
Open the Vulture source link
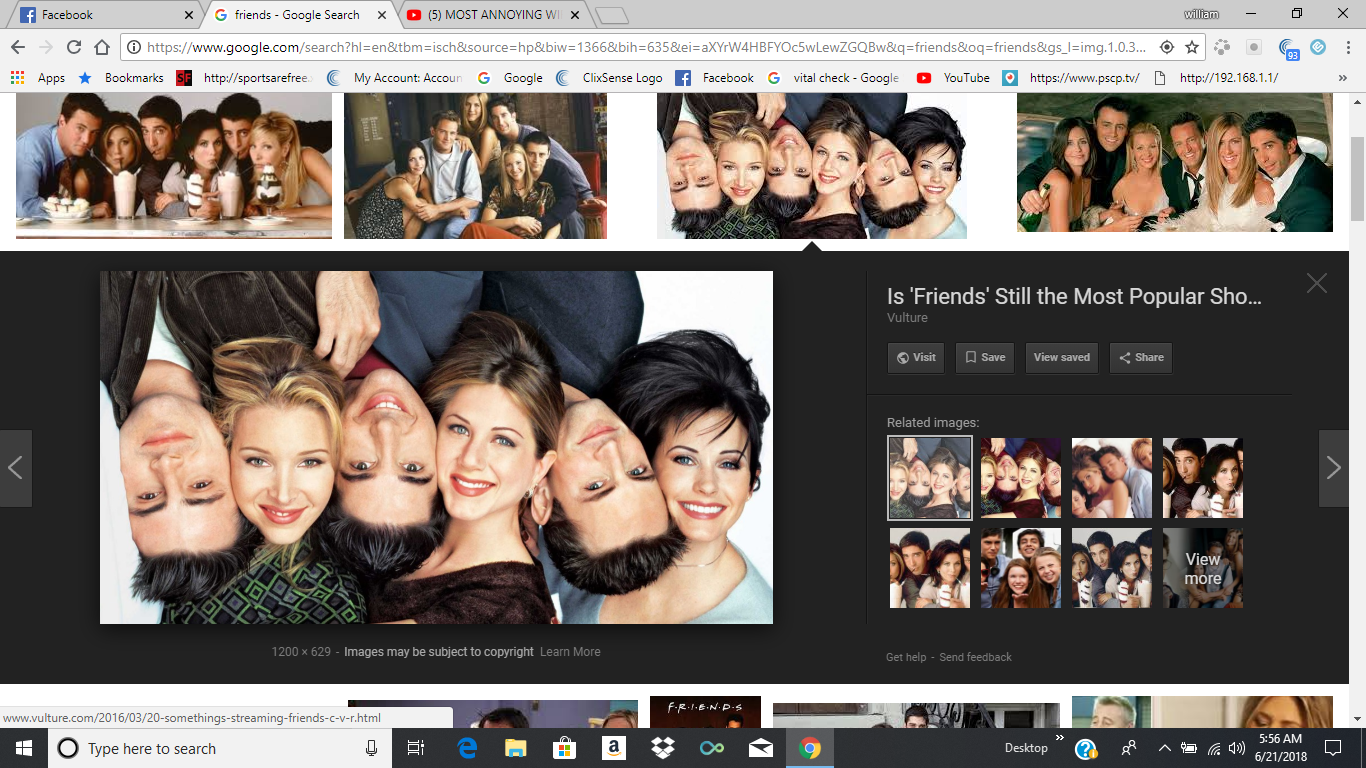click(907, 318)
